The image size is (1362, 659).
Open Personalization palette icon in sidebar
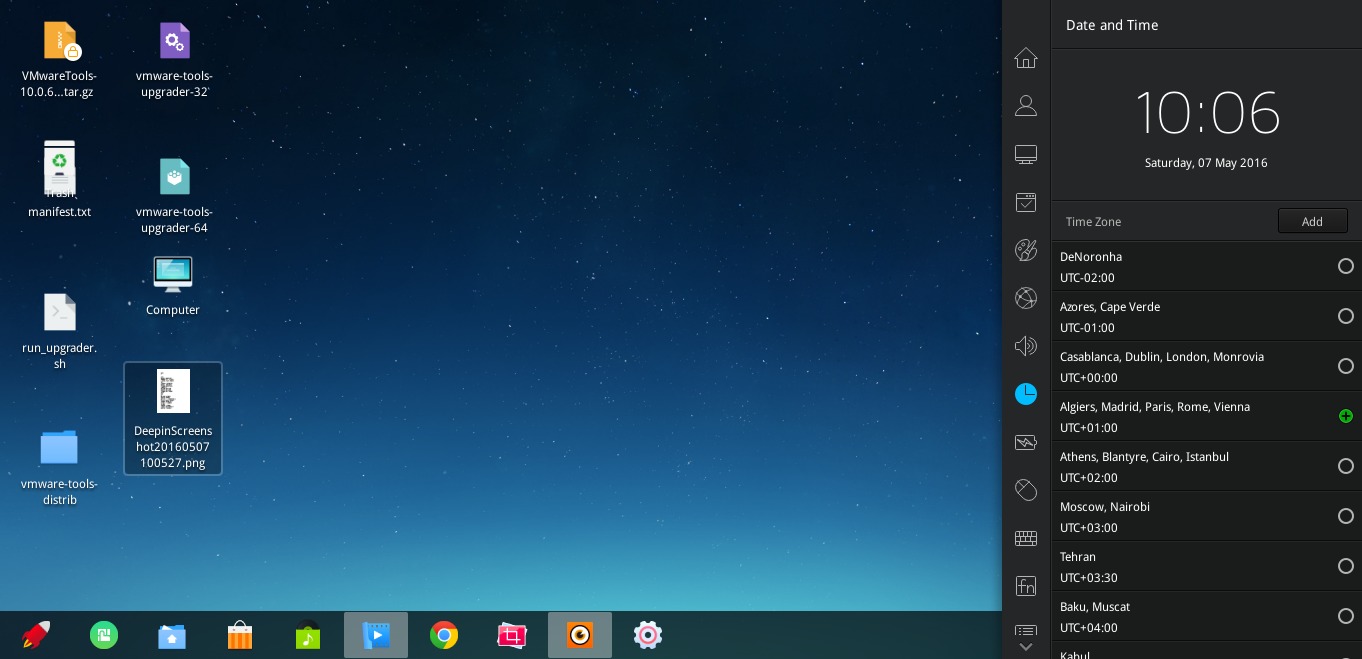click(x=1025, y=250)
